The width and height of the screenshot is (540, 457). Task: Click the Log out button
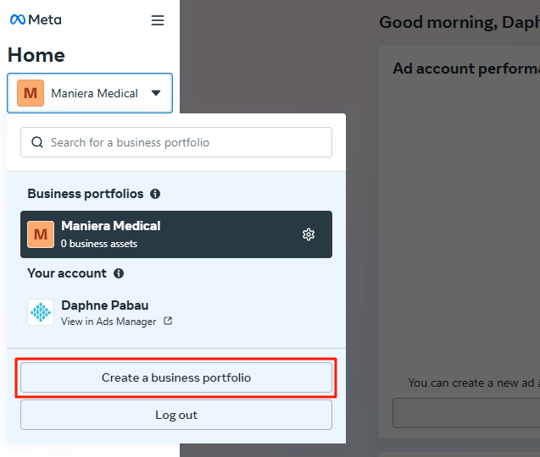click(x=176, y=415)
